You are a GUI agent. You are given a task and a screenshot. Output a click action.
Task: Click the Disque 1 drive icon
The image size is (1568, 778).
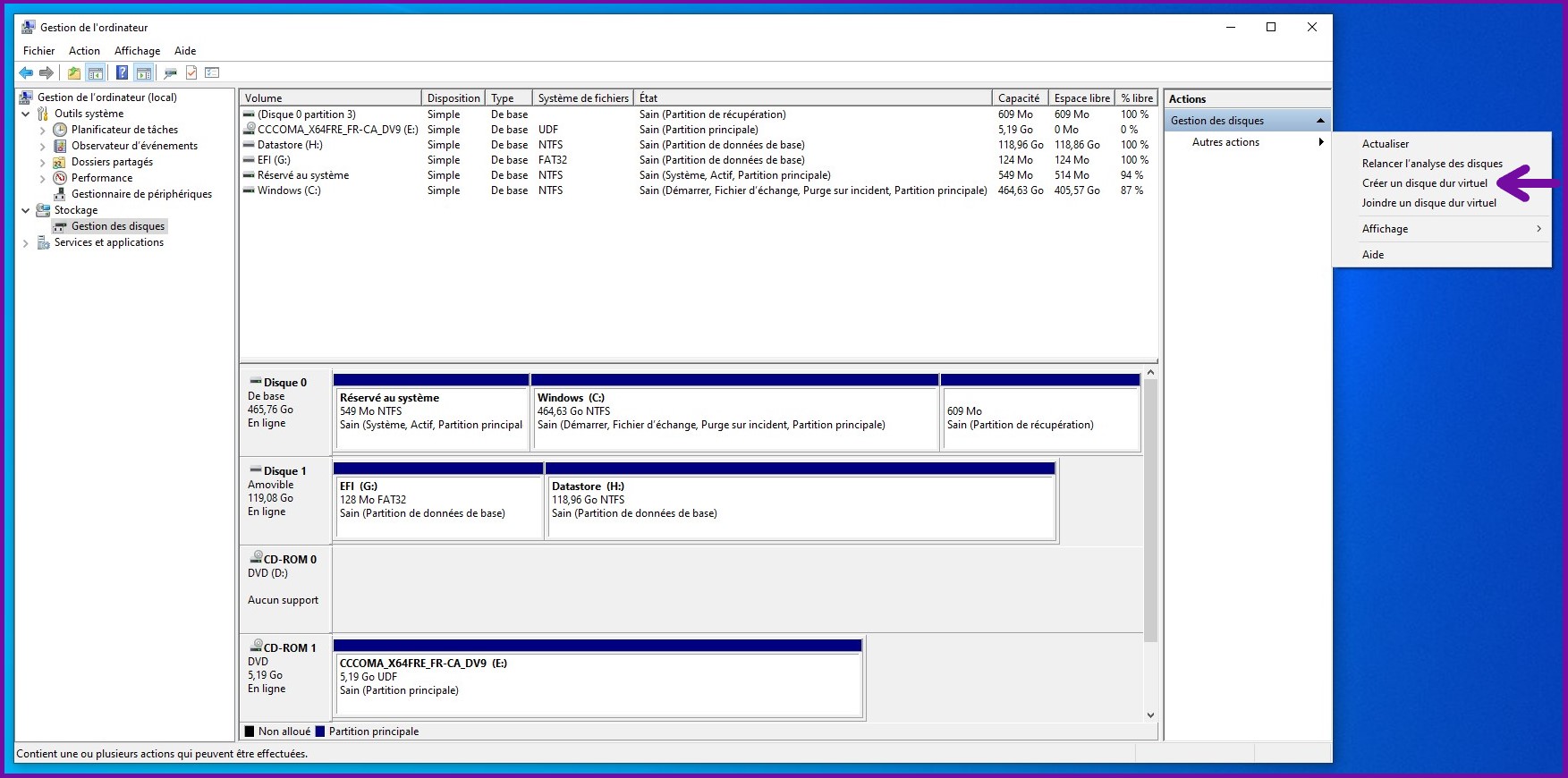click(256, 470)
